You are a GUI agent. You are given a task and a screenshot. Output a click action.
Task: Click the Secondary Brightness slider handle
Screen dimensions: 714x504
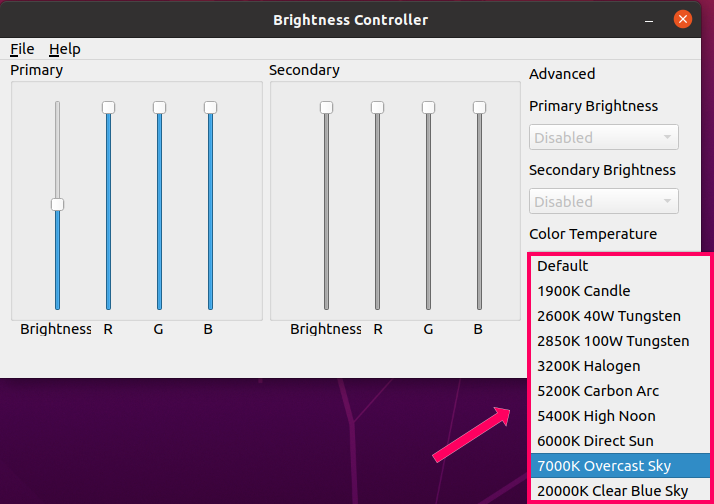pyautogui.click(x=326, y=107)
